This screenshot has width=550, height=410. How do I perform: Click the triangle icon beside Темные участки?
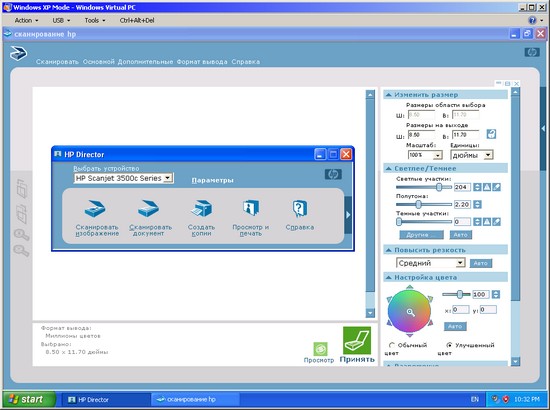(487, 222)
